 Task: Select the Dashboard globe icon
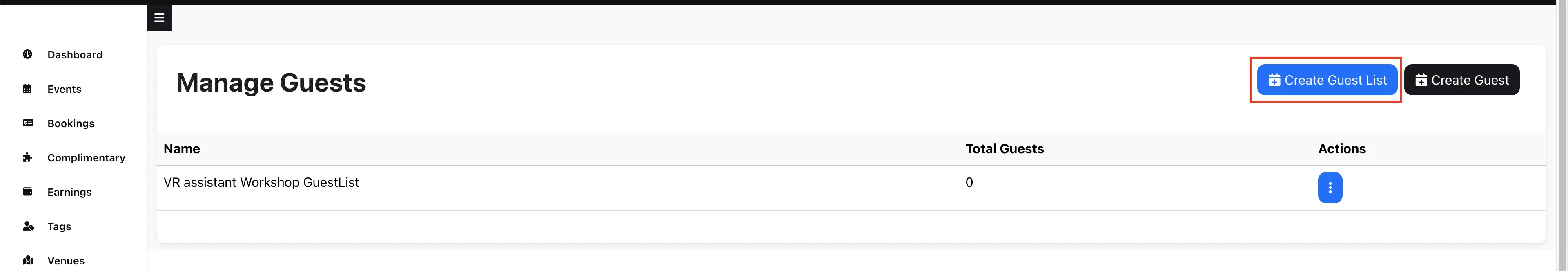[x=27, y=54]
